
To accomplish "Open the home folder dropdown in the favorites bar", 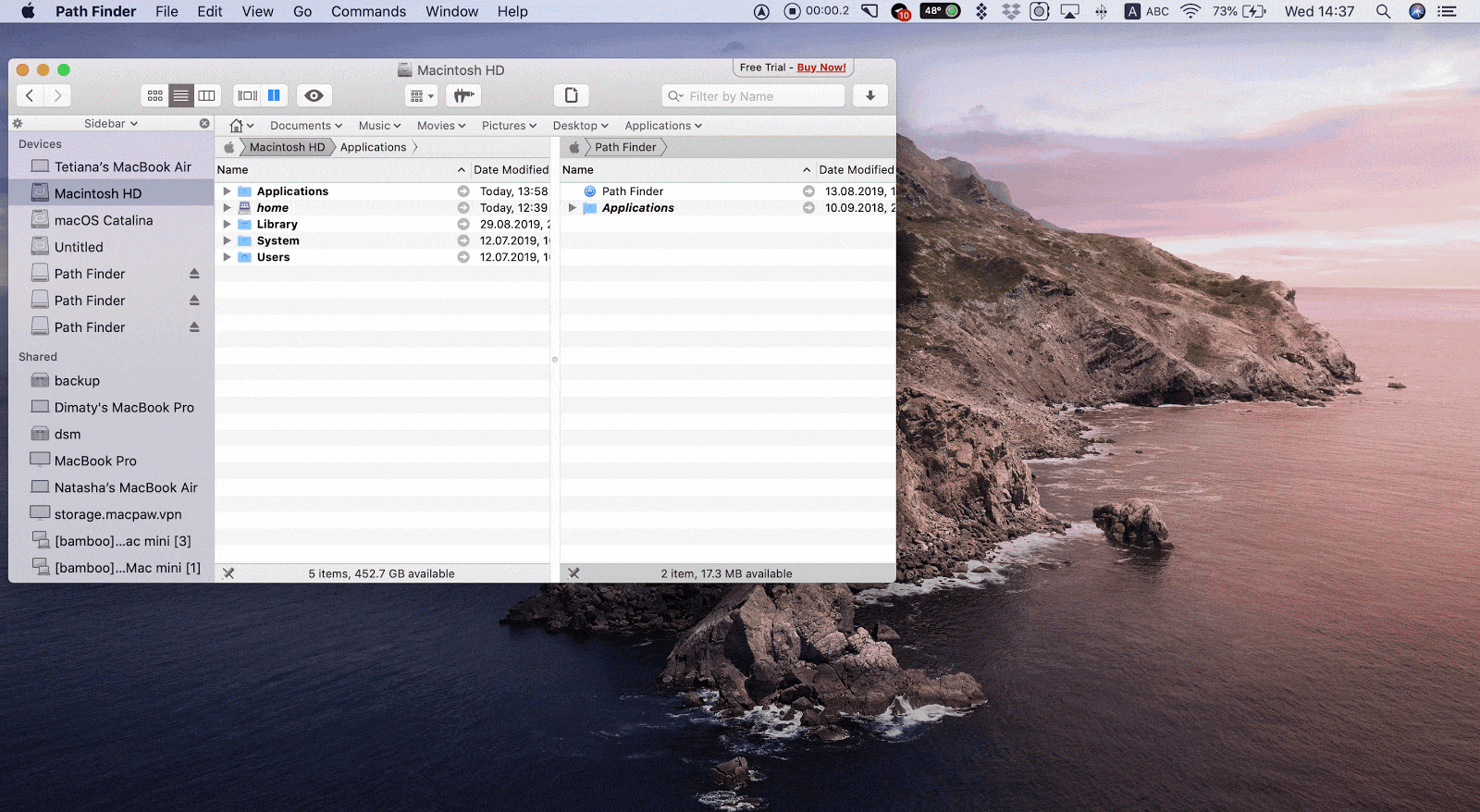I will click(x=241, y=126).
